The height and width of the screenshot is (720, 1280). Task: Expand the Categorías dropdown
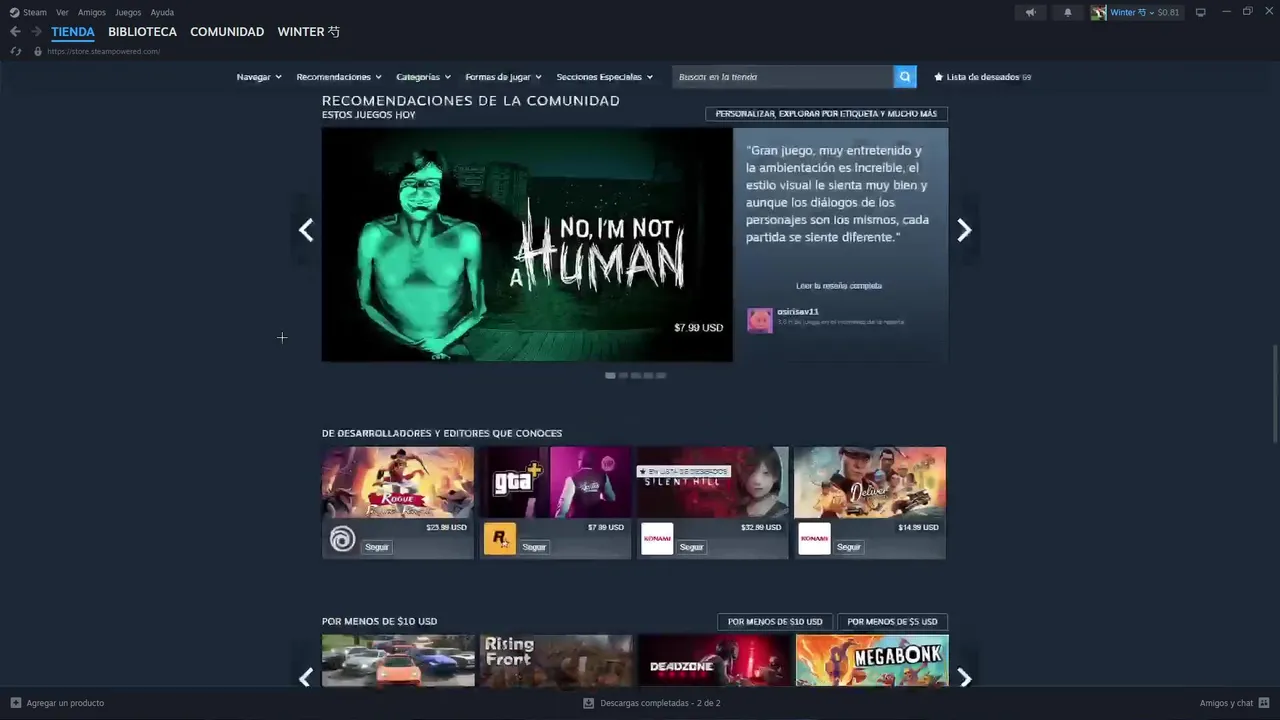(423, 77)
